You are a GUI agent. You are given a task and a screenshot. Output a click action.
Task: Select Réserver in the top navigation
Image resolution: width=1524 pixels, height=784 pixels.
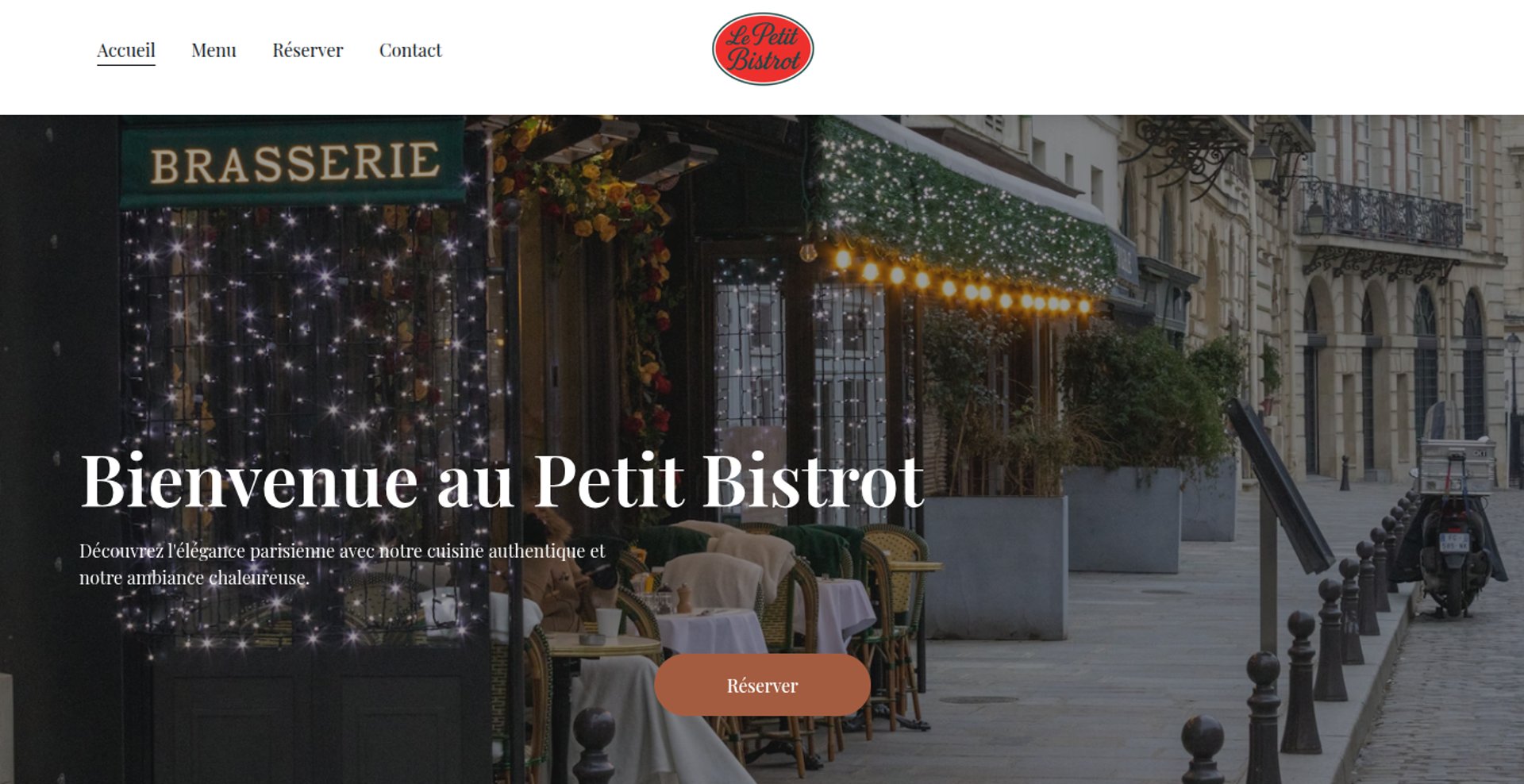pos(308,50)
